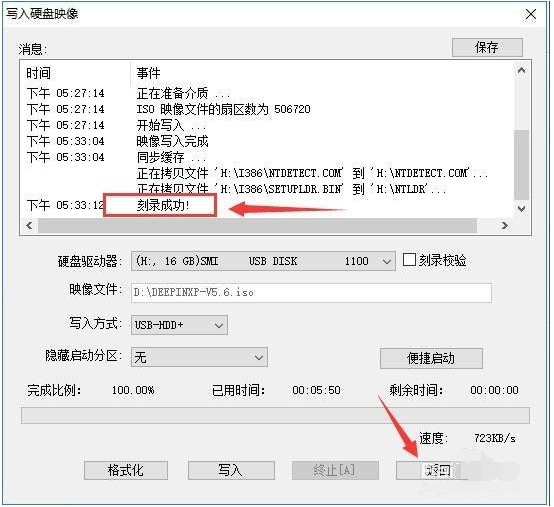
Task: Expand the 写入方式 USB-HDD+ dropdown
Action: click(x=179, y=325)
